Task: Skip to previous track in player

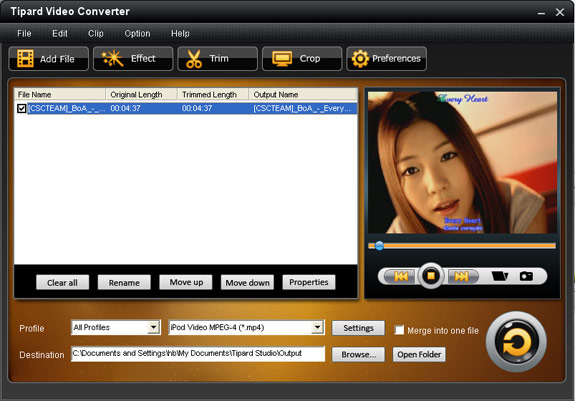Action: coord(400,276)
